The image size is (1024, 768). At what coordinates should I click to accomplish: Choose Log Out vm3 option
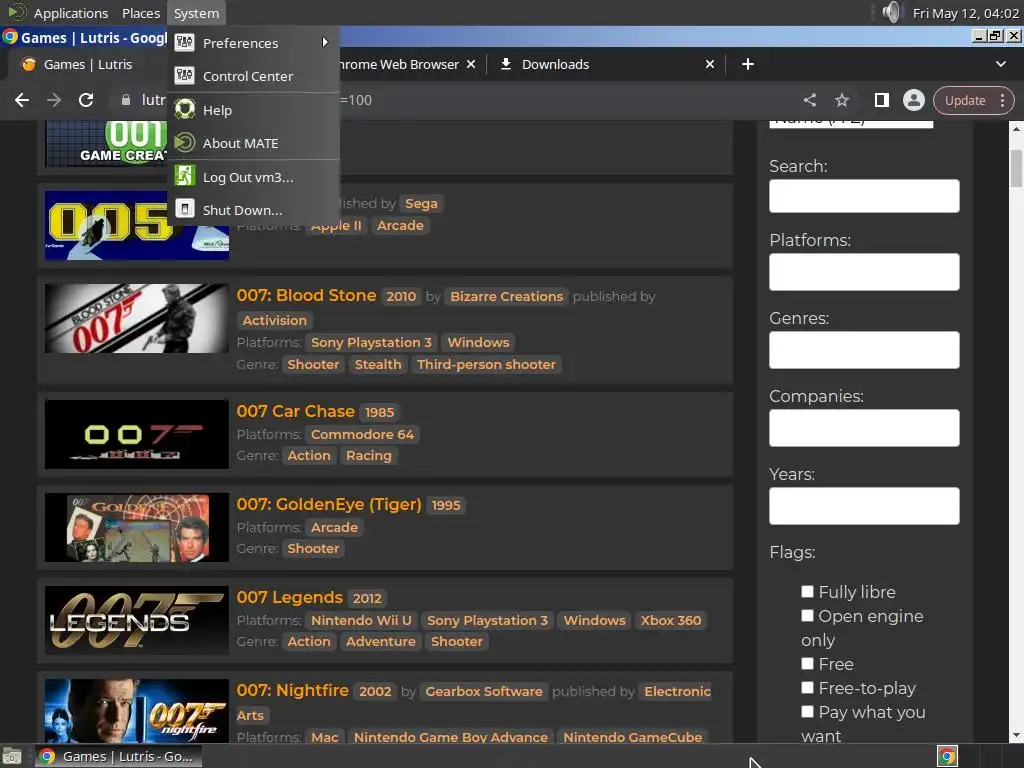253,177
